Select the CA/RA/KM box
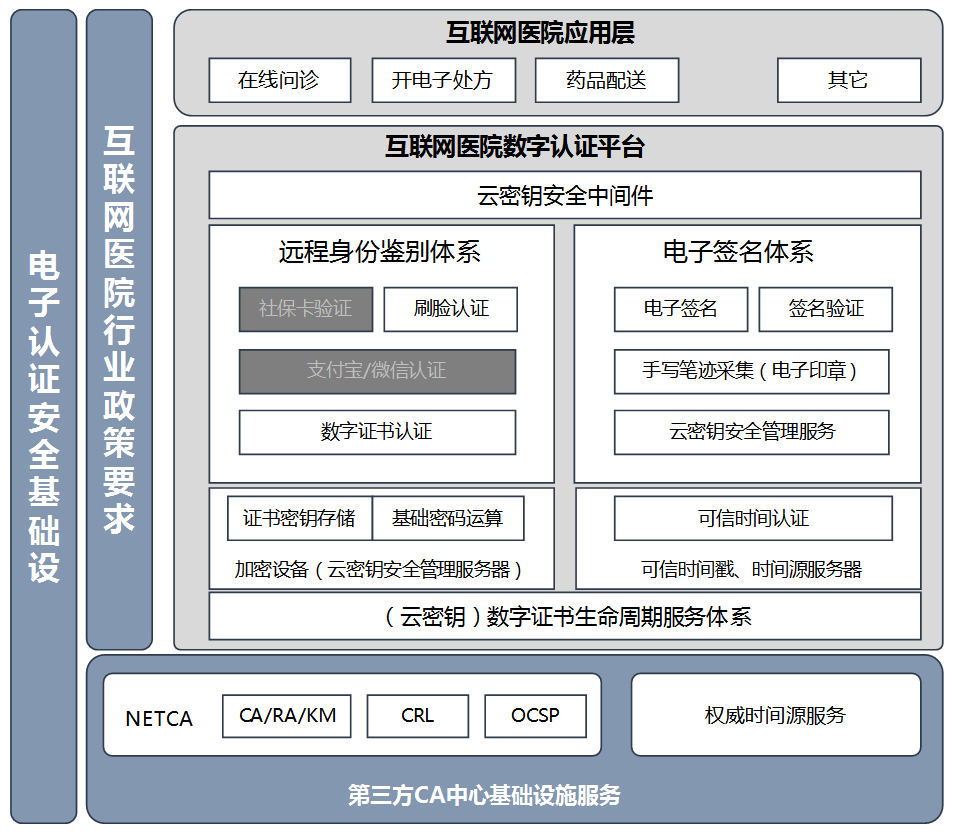This screenshot has width=953, height=836. (x=288, y=716)
